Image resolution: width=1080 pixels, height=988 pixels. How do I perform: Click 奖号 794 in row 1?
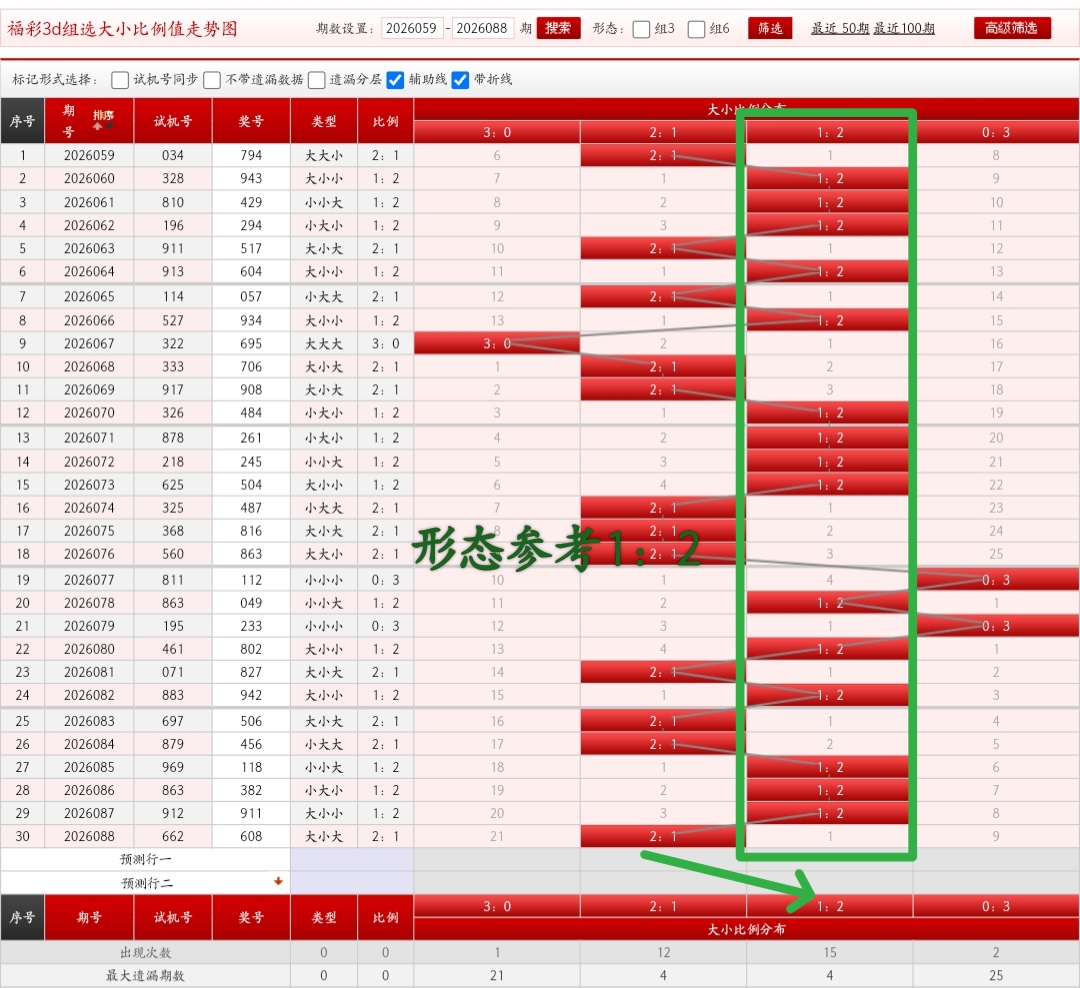tap(251, 156)
